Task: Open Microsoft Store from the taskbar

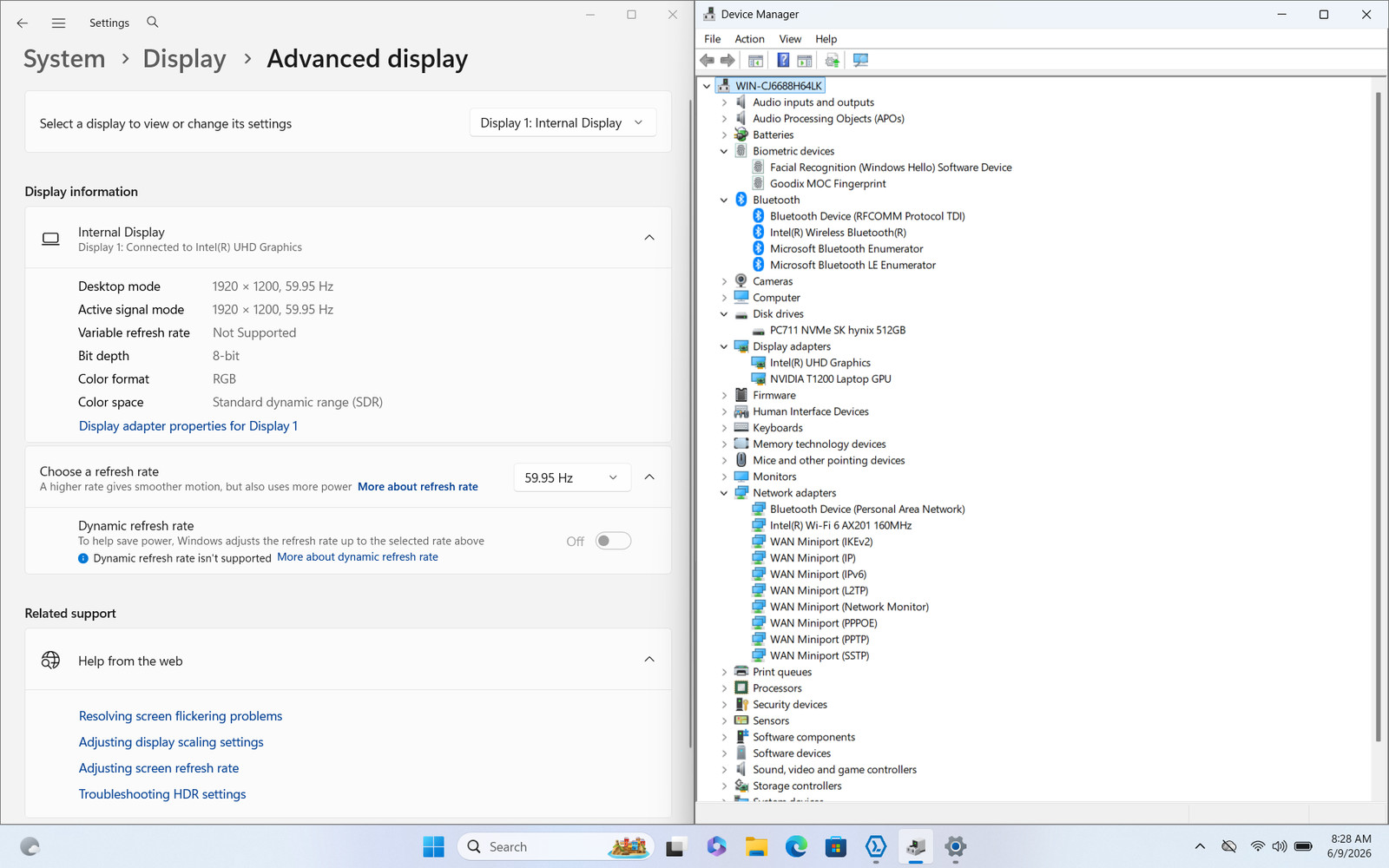Action: click(x=836, y=846)
